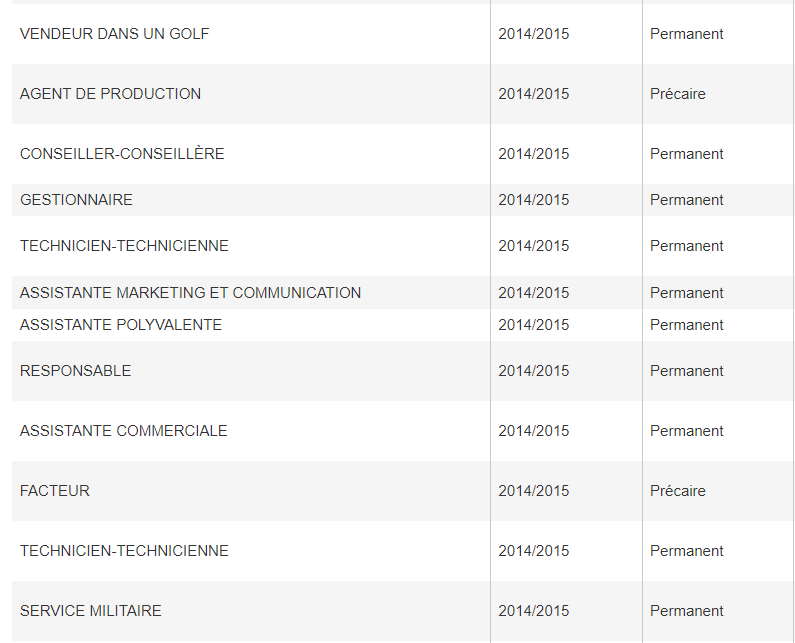
Task: Select the ASSISTANTE COMMERCIALE entry
Action: pyautogui.click(x=123, y=431)
